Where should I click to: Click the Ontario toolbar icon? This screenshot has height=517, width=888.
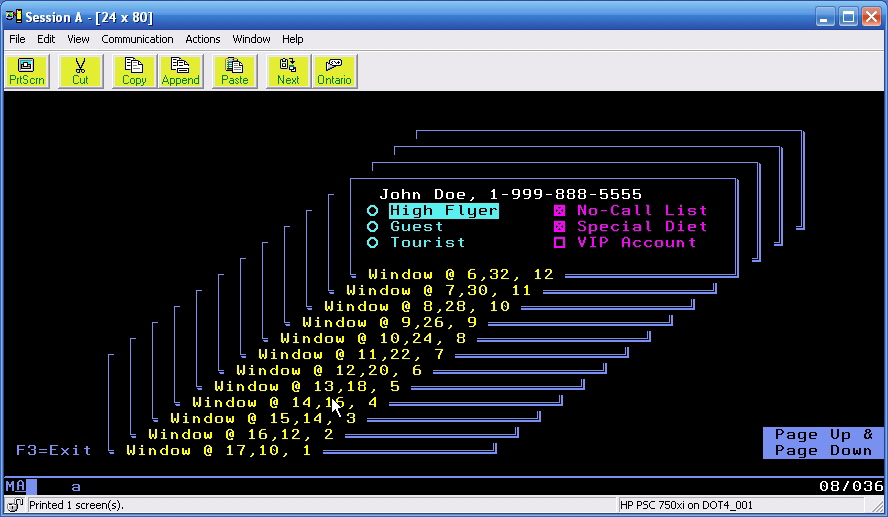(335, 71)
